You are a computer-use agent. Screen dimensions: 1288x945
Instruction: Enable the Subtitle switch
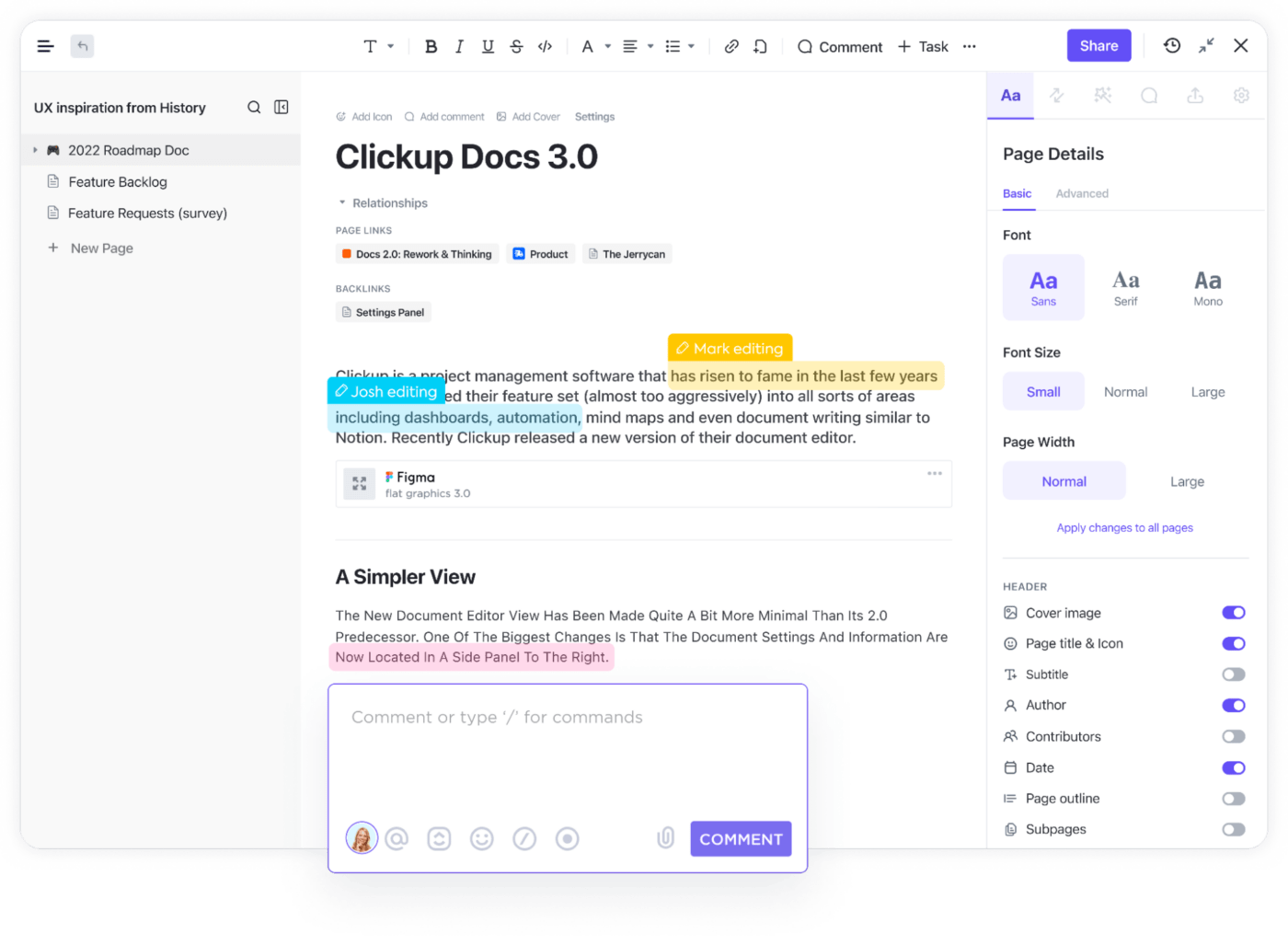coord(1234,674)
